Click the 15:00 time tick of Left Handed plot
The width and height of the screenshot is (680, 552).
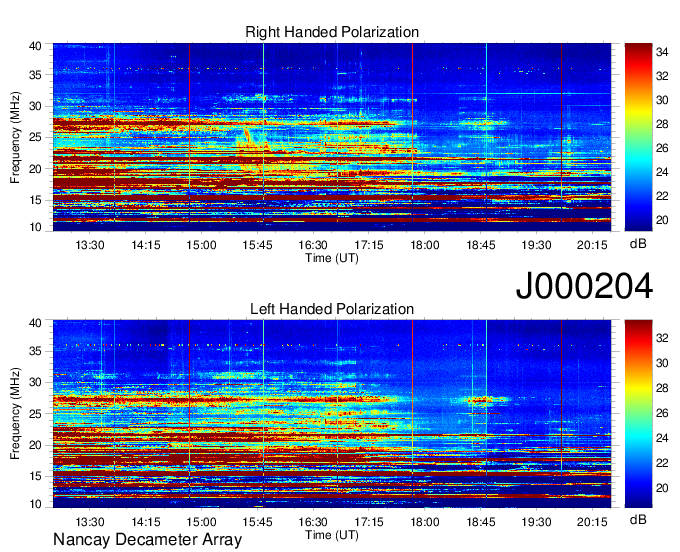coord(201,522)
